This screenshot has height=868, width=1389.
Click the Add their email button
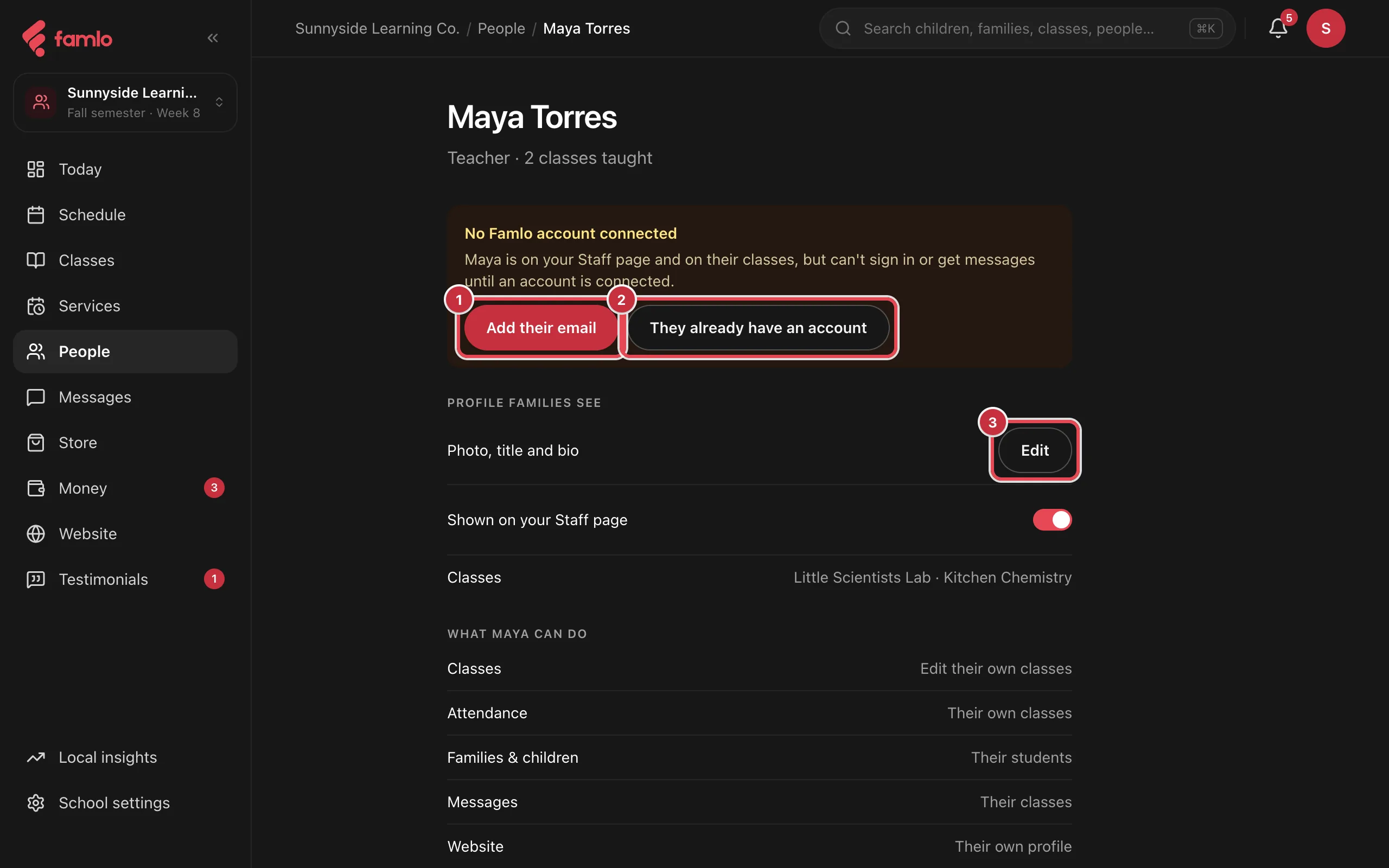pyautogui.click(x=540, y=328)
